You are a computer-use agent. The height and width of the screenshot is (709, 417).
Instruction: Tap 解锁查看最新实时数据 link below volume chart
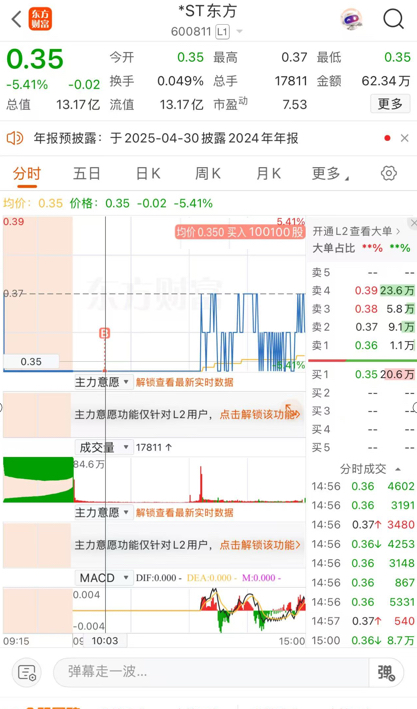[x=185, y=512]
